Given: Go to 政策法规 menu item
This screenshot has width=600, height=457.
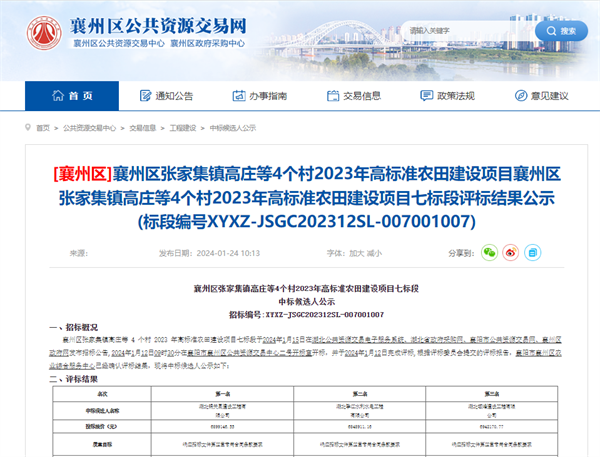Looking at the screenshot, I should pos(457,96).
